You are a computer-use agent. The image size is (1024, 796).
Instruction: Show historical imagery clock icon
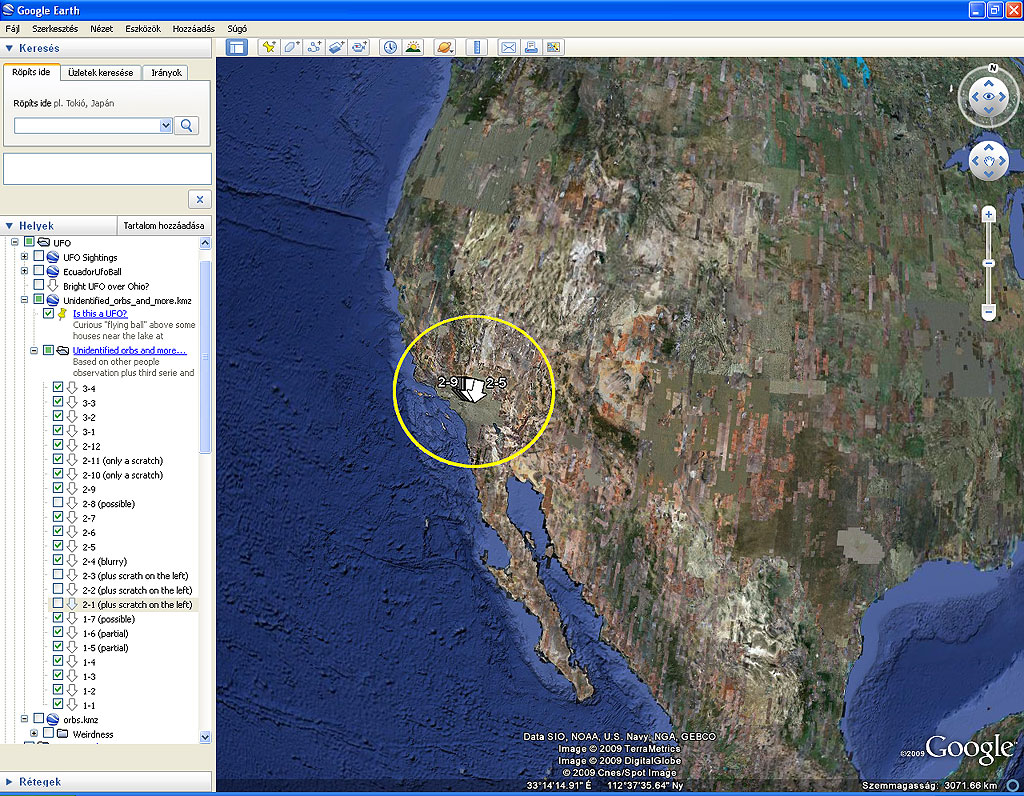(x=391, y=47)
